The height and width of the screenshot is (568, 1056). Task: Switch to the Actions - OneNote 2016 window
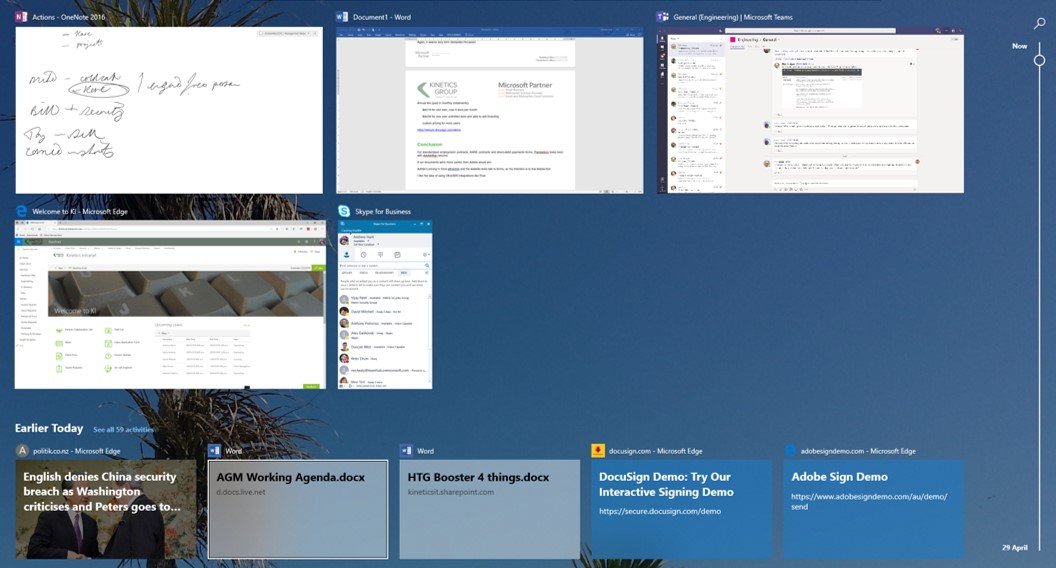[x=169, y=111]
